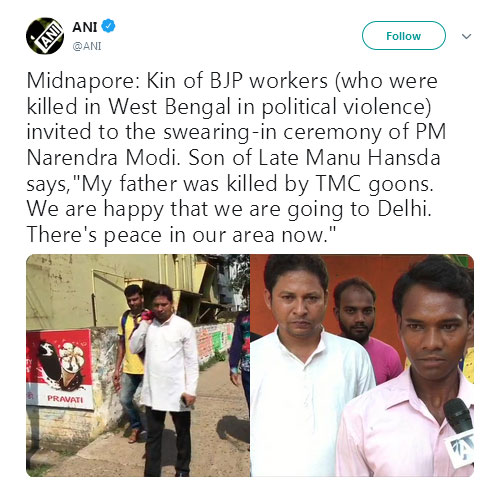Open the ANI profile avatar
Screen dimensions: 501x487
tap(45, 36)
